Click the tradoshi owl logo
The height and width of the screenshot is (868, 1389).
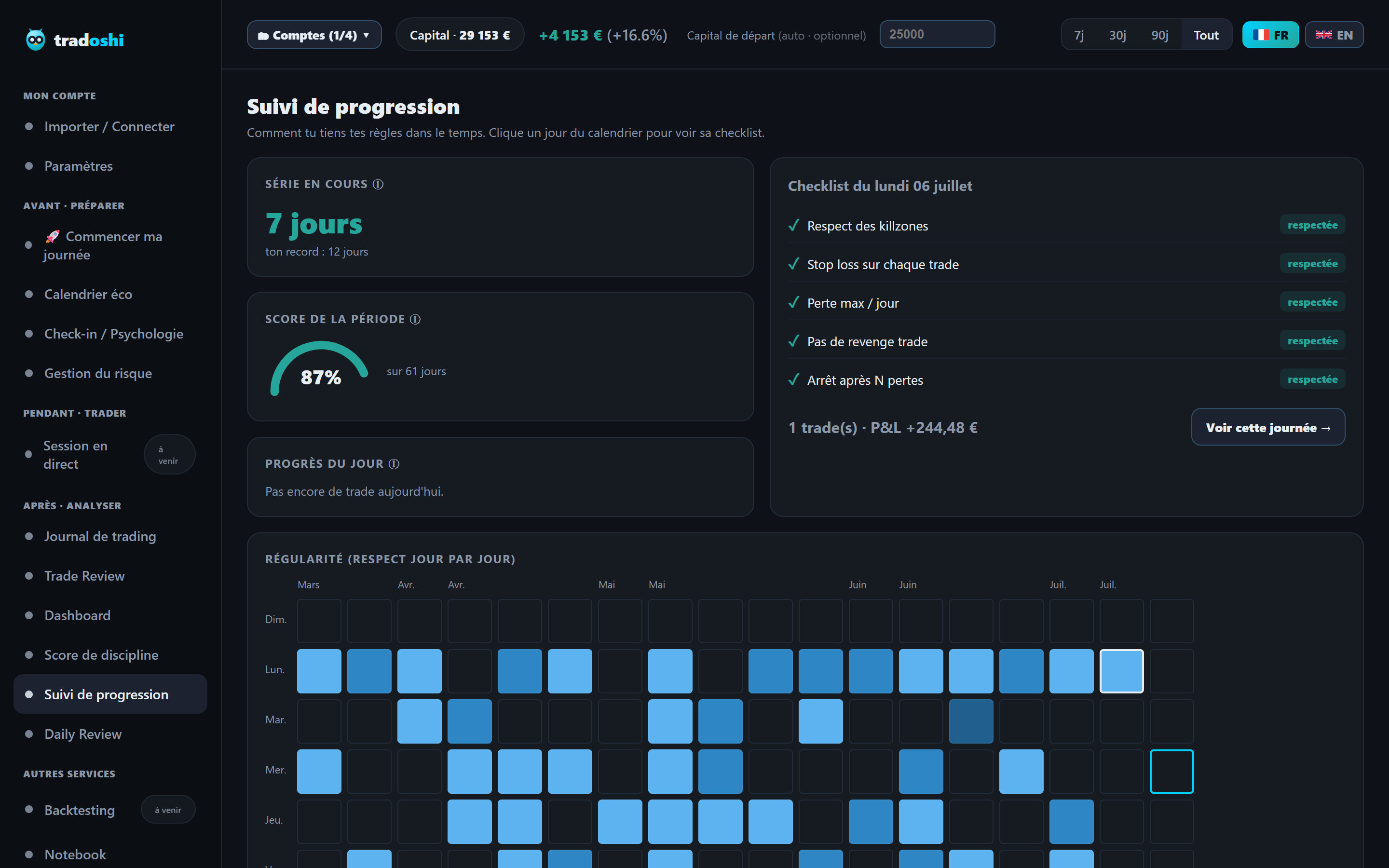click(x=36, y=40)
